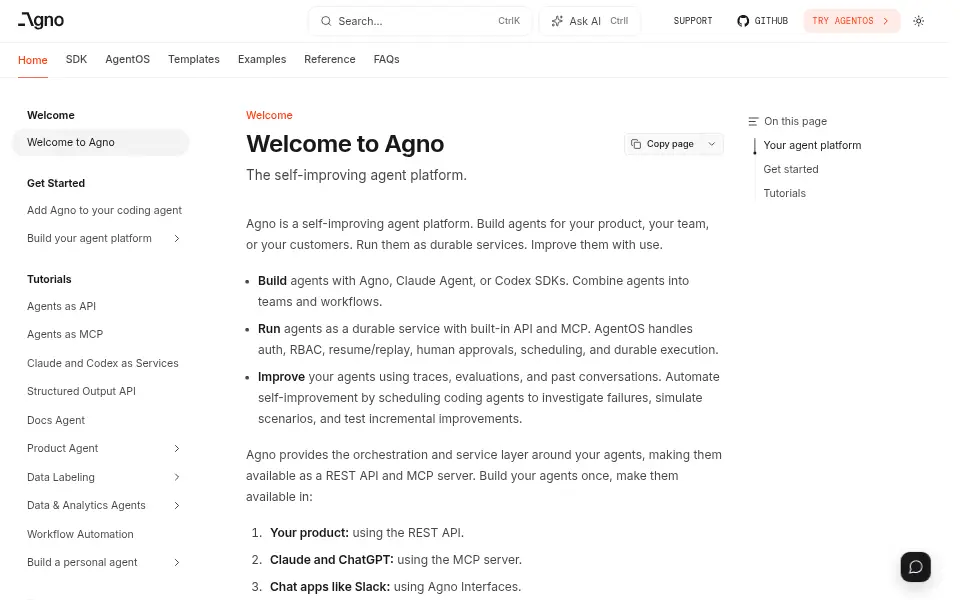Select the Home tab
The width and height of the screenshot is (960, 600).
[x=32, y=59]
